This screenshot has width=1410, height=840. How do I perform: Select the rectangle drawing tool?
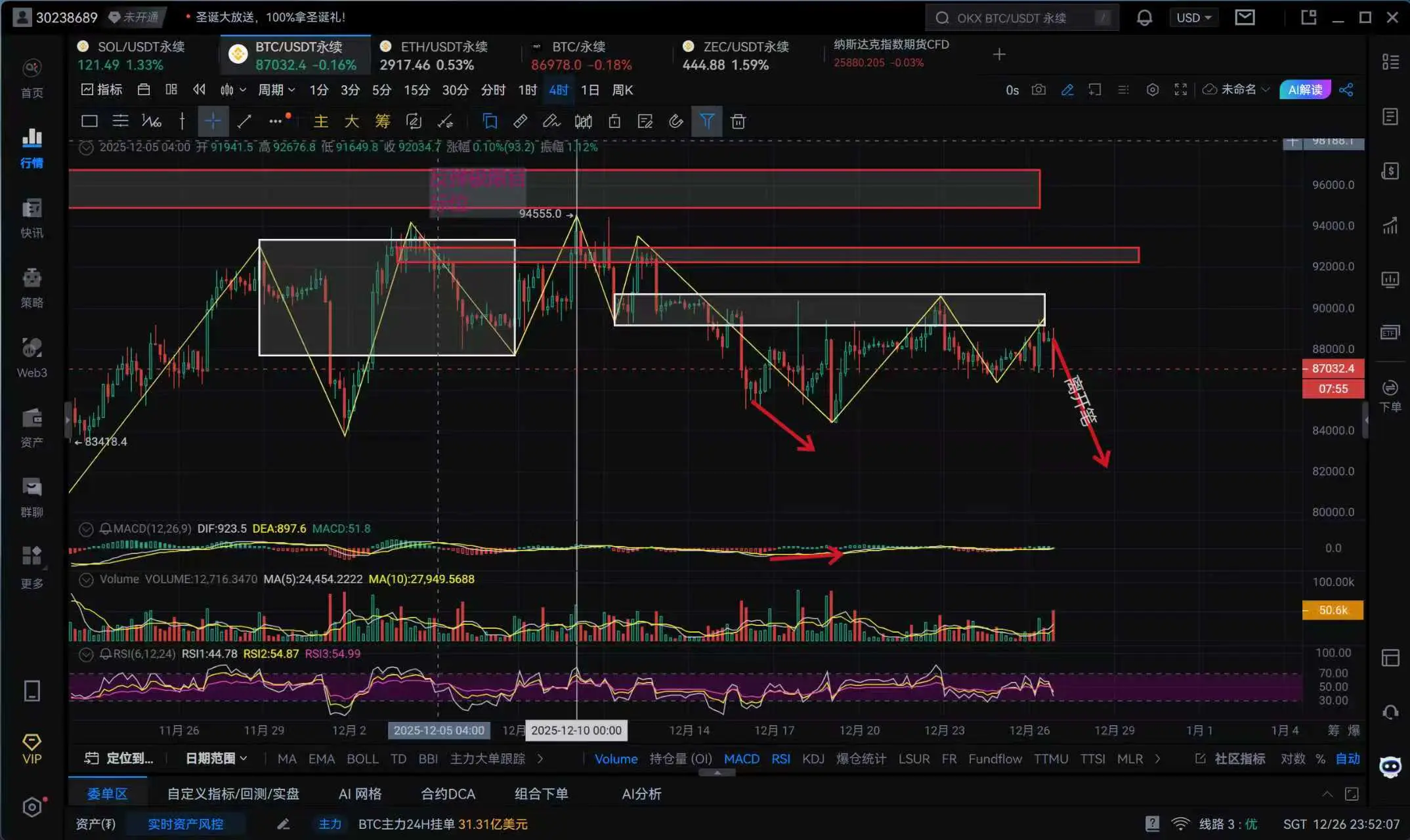click(89, 121)
